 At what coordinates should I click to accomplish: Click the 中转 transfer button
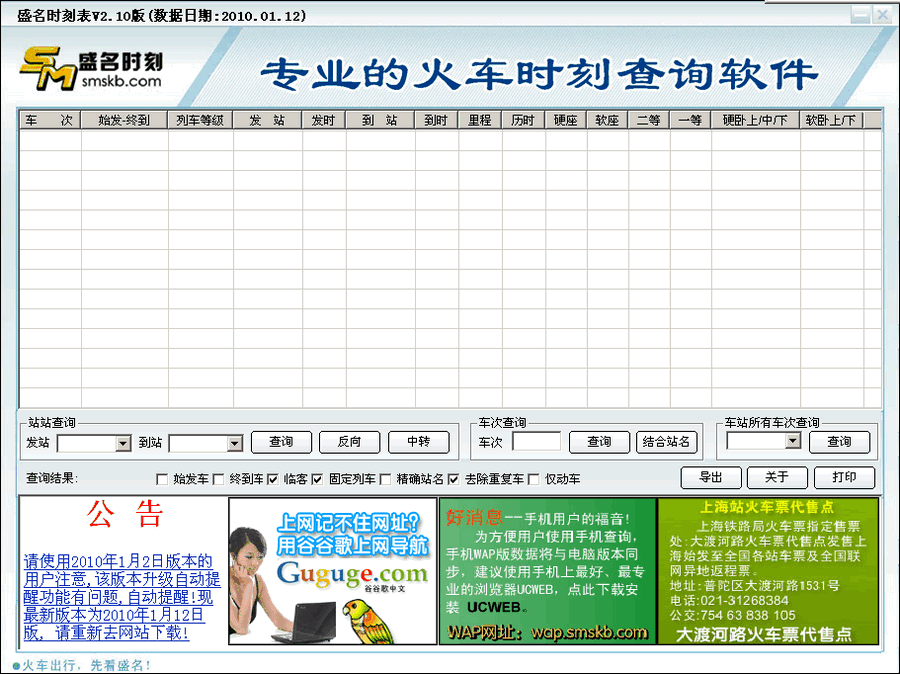pyautogui.click(x=419, y=442)
